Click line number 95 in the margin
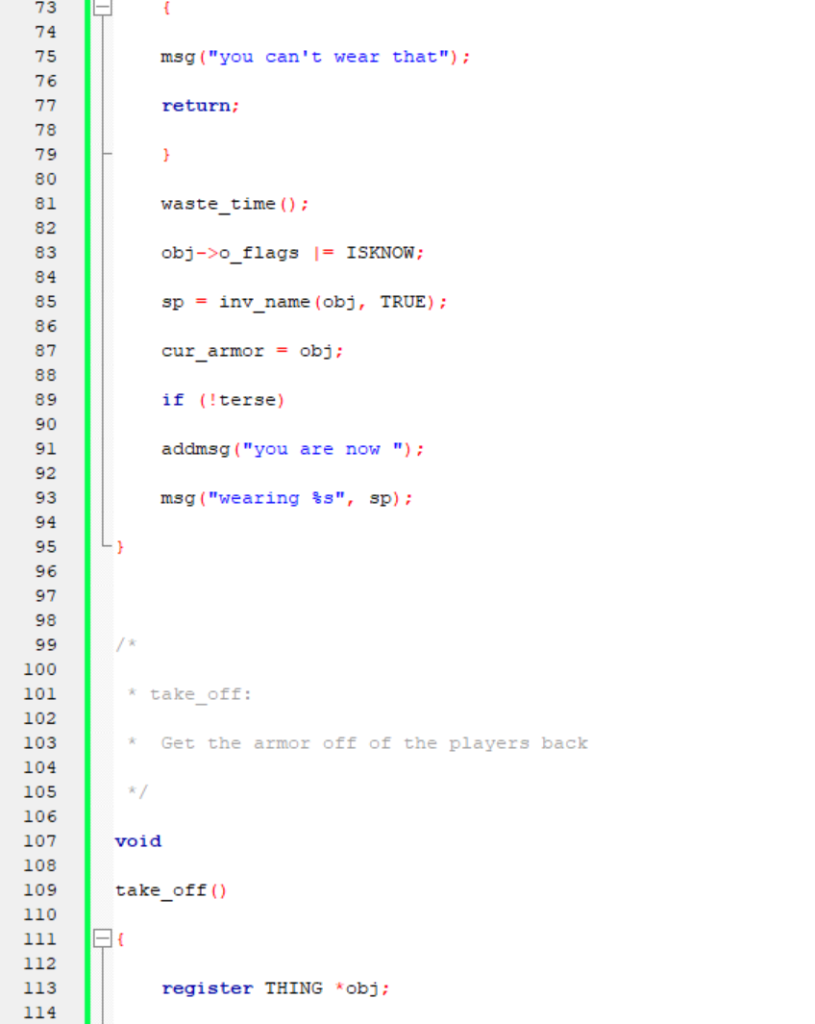Screen dimensions: 815x1024 point(45,546)
